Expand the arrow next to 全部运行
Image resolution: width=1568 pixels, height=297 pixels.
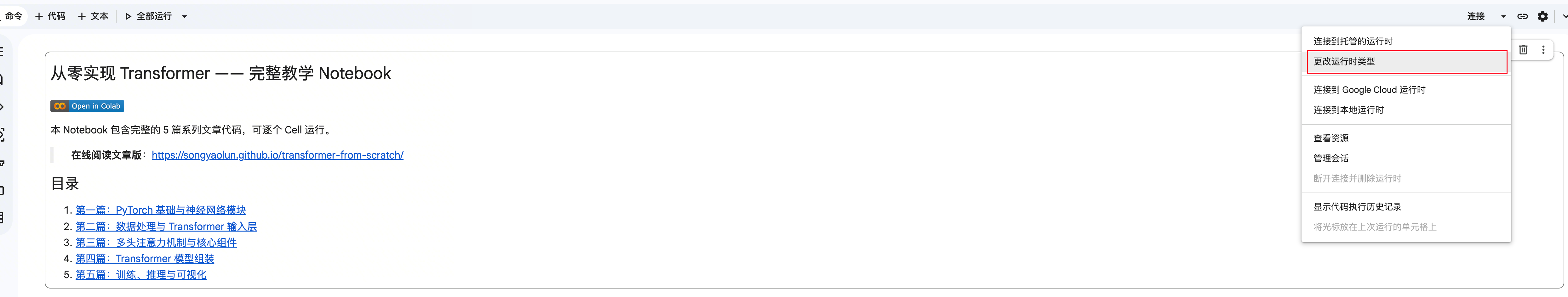pyautogui.click(x=185, y=16)
